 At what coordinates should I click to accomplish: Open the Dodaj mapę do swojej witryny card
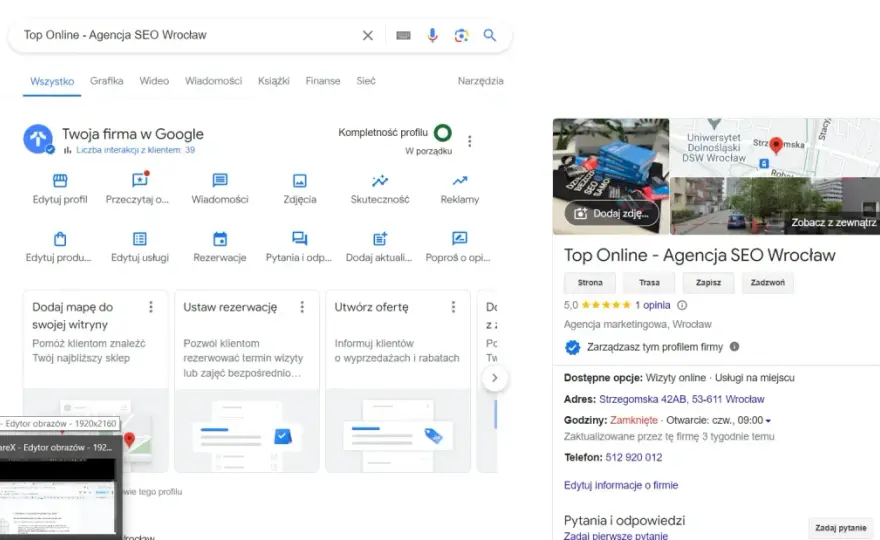[96, 381]
